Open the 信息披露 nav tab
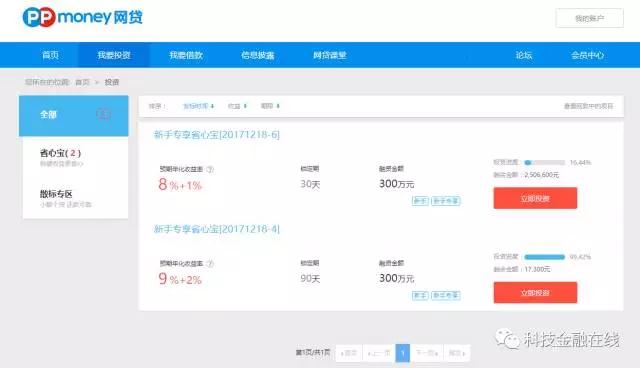The width and height of the screenshot is (640, 368). click(258, 55)
